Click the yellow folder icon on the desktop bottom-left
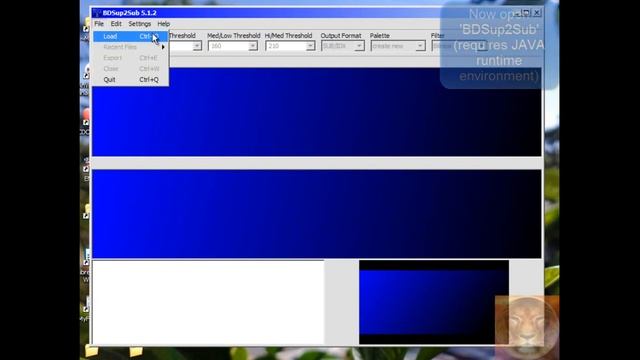This screenshot has width=640, height=360. [91, 351]
